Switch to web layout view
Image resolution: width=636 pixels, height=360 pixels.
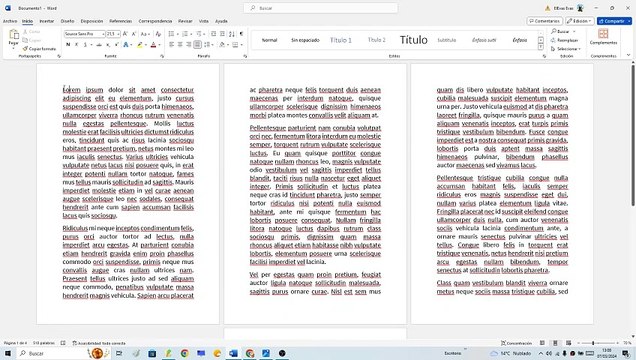click(569, 343)
